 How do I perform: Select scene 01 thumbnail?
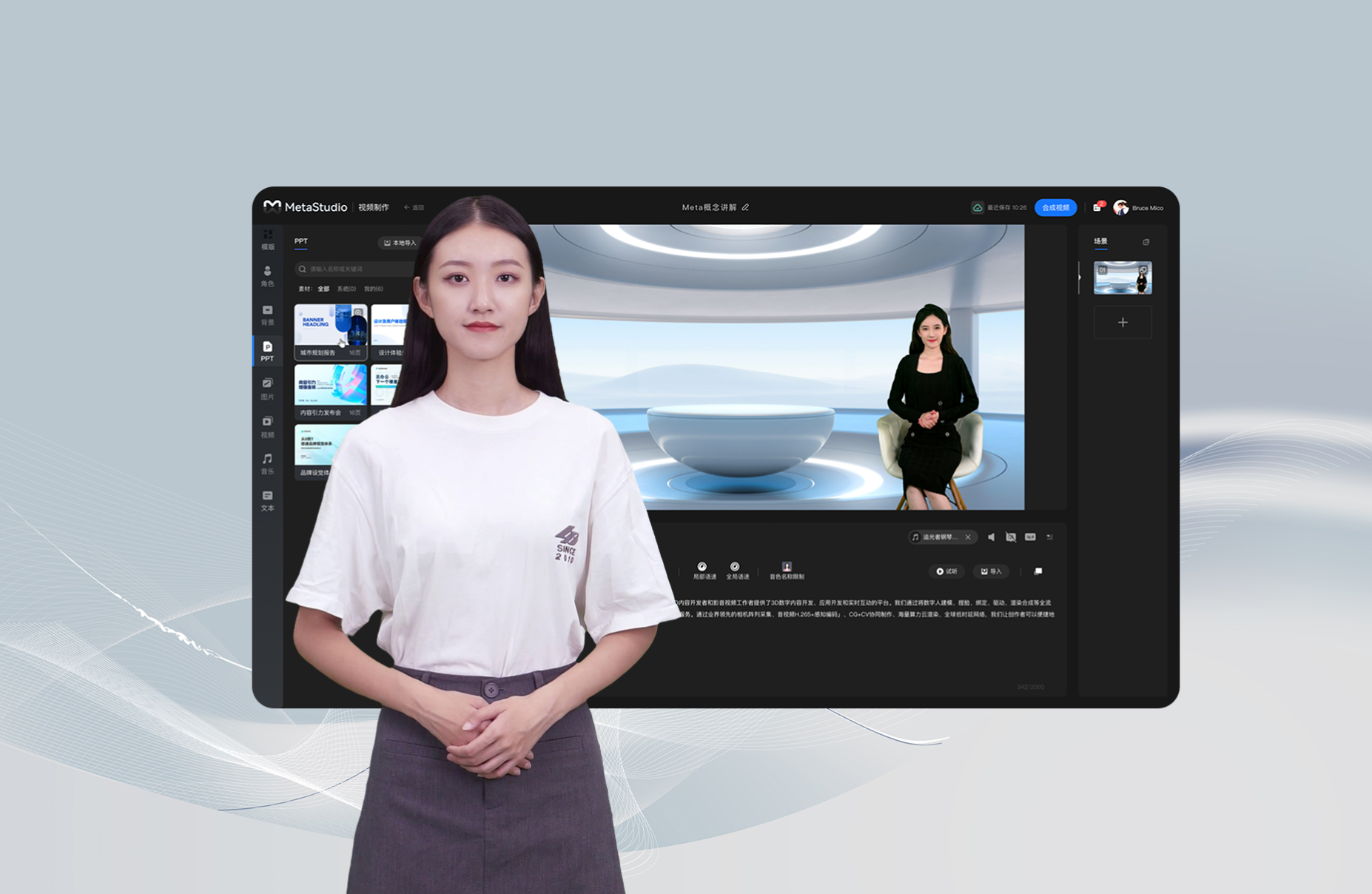tap(1123, 278)
